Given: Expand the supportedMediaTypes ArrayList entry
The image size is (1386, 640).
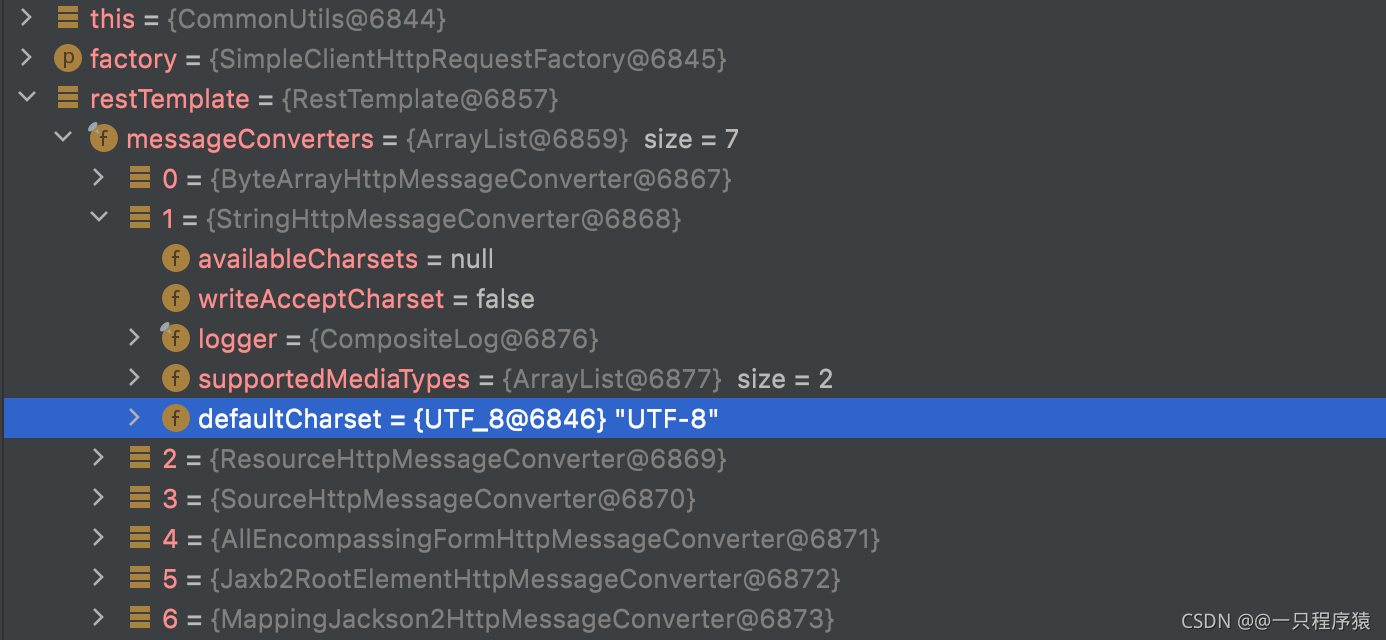Looking at the screenshot, I should tap(135, 378).
